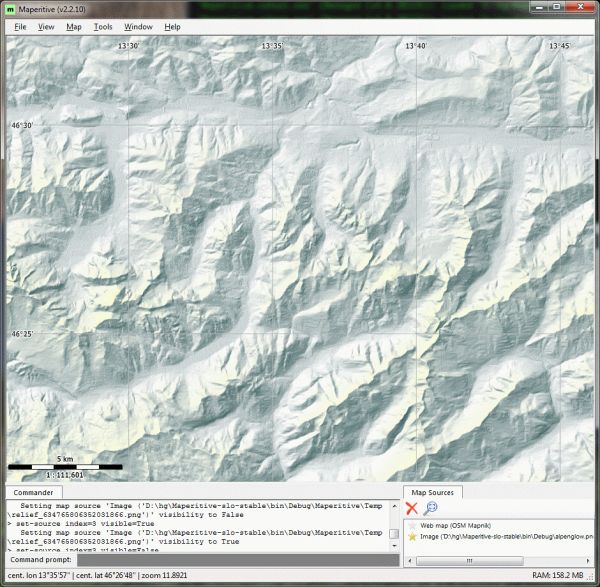Select the Web map (OSM Mapnik) source row

[499, 526]
